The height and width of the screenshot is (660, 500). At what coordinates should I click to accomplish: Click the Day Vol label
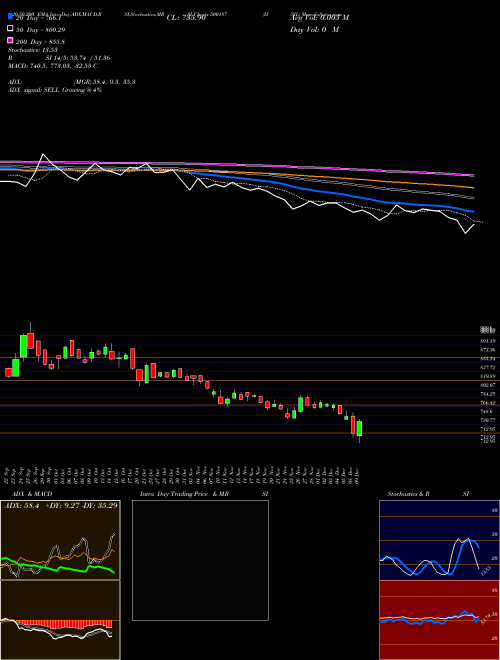click(314, 29)
